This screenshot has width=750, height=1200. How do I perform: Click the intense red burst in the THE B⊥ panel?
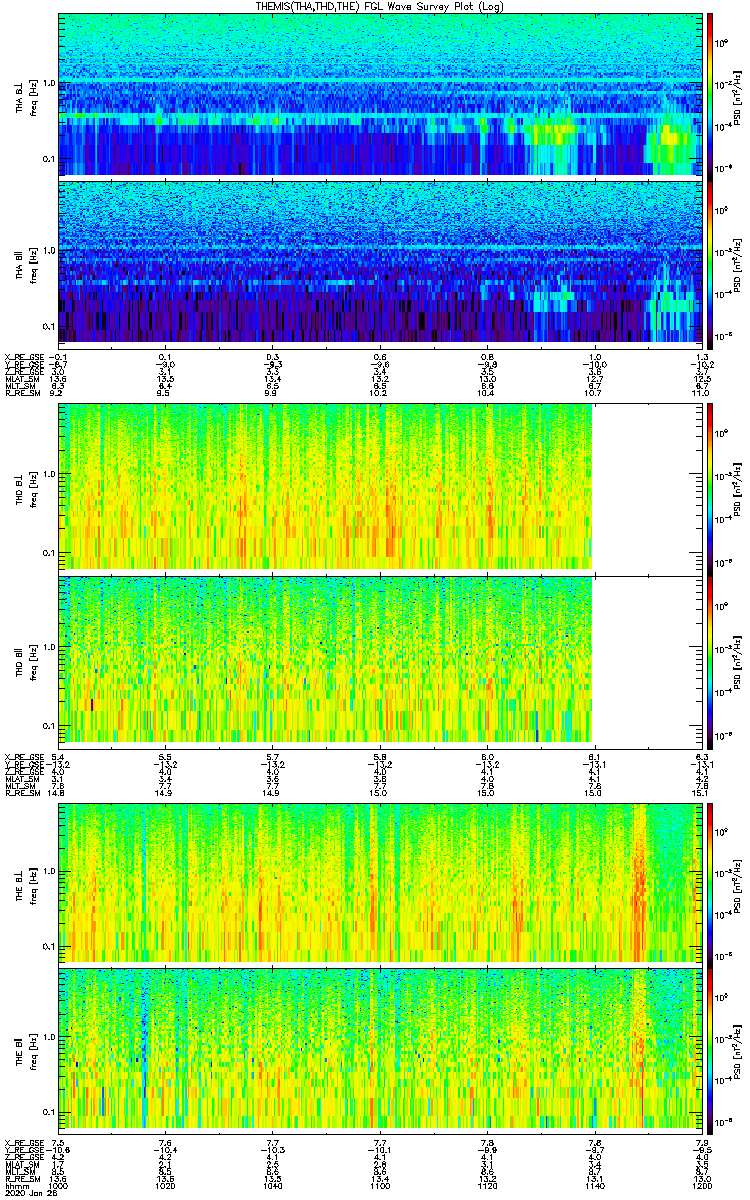(638, 885)
